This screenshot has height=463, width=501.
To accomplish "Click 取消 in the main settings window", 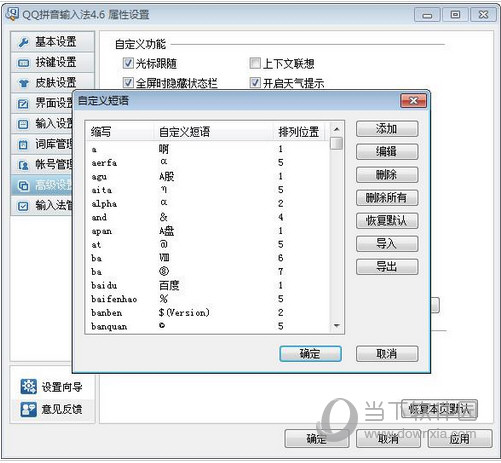I will click(x=388, y=439).
